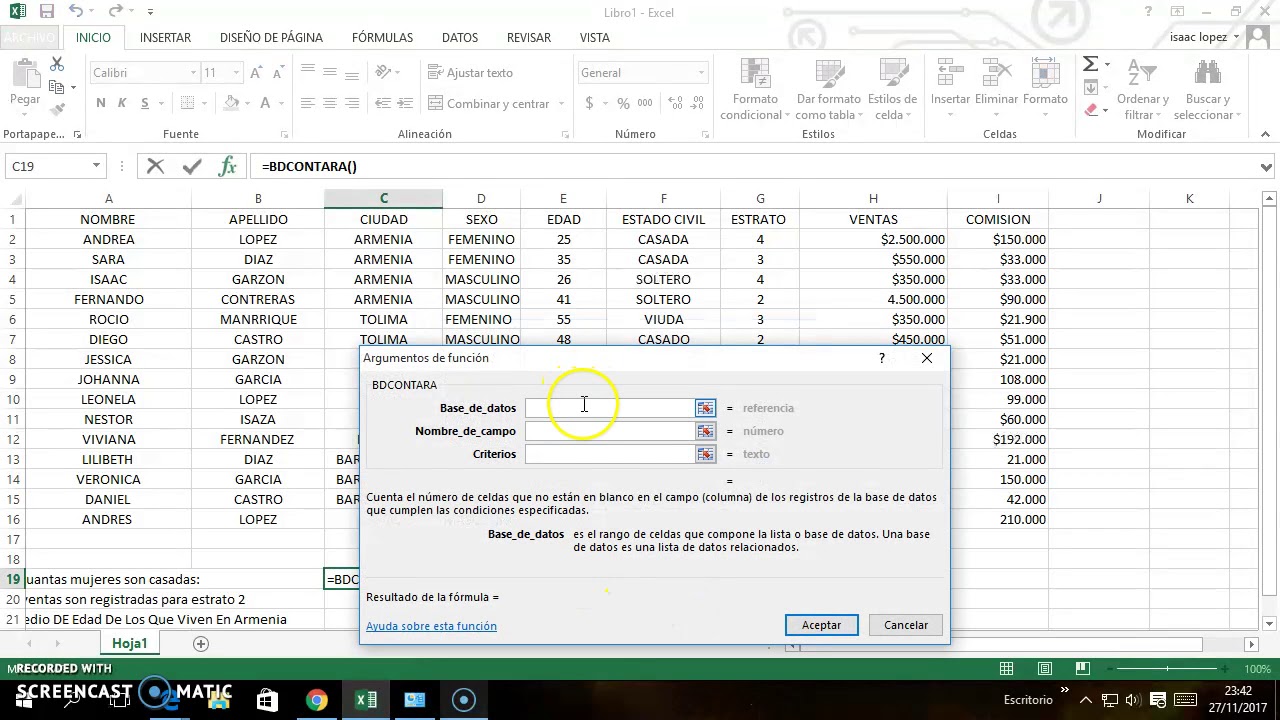Screen dimensions: 1280x720
Task: Click the align text left icon
Action: pyautogui.click(x=306, y=104)
